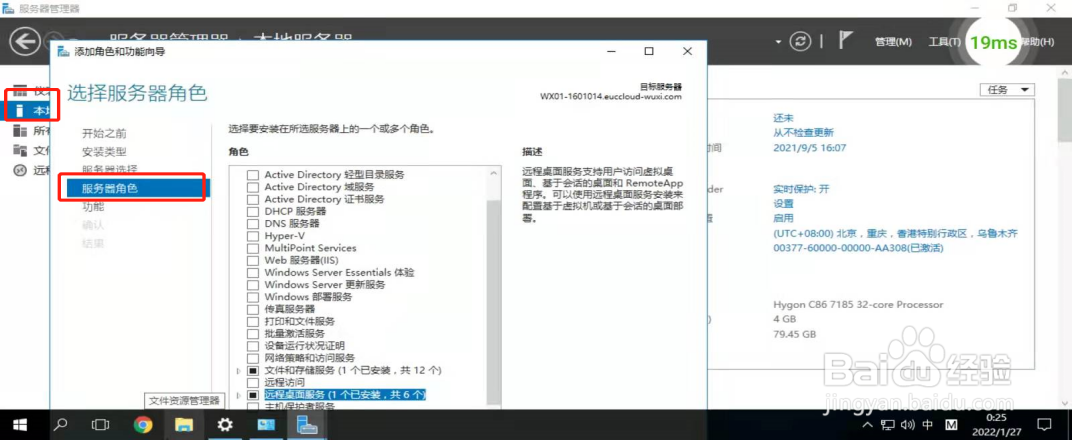Open Task View from the taskbar
Viewport: 1073px width, 441px height.
click(101, 425)
